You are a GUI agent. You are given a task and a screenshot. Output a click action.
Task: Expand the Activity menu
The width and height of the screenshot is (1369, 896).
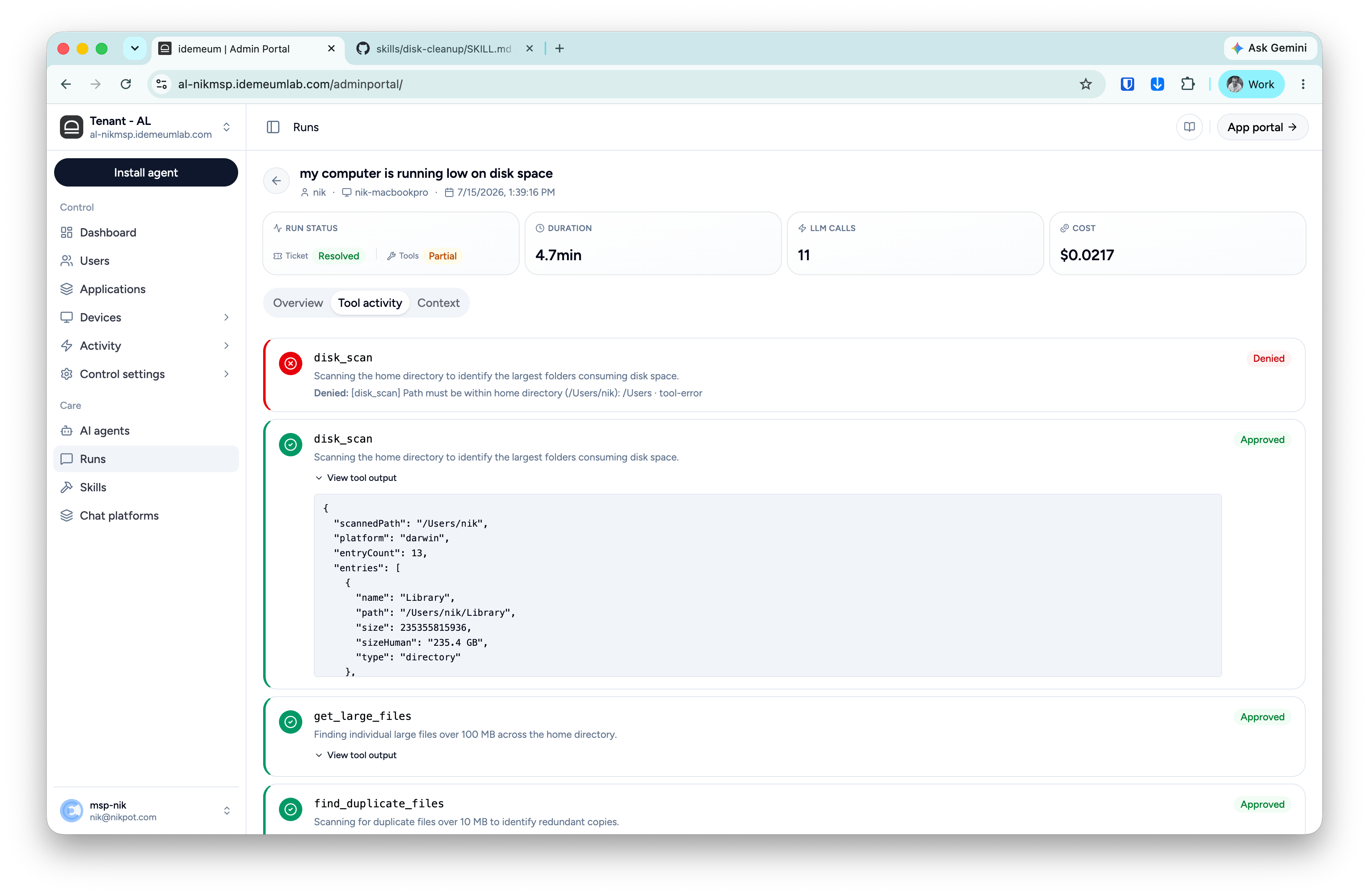(x=146, y=346)
